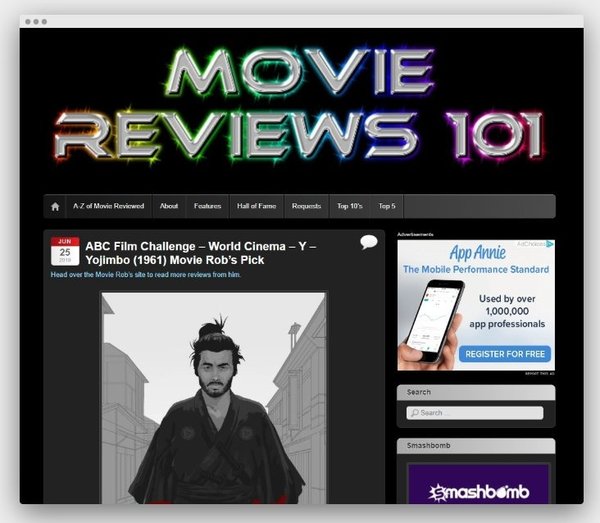The image size is (600, 523).
Task: Click the Search widget heading
Action: [419, 392]
